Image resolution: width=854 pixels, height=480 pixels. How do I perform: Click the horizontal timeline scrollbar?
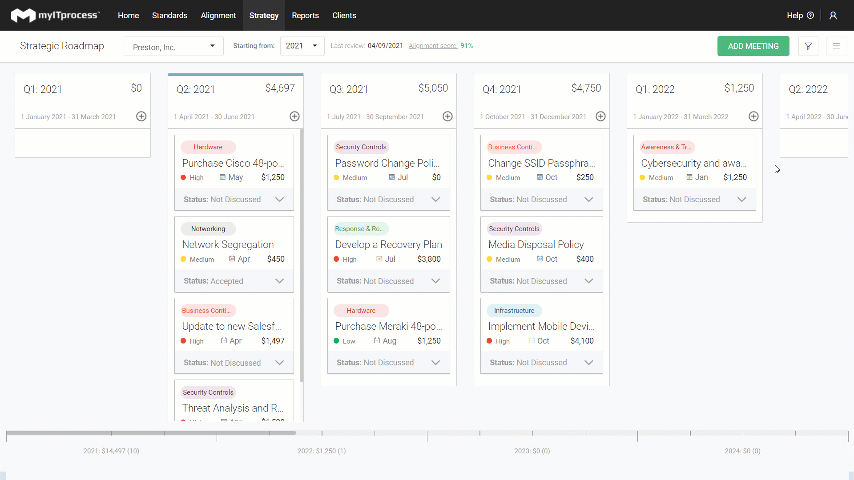click(x=151, y=433)
